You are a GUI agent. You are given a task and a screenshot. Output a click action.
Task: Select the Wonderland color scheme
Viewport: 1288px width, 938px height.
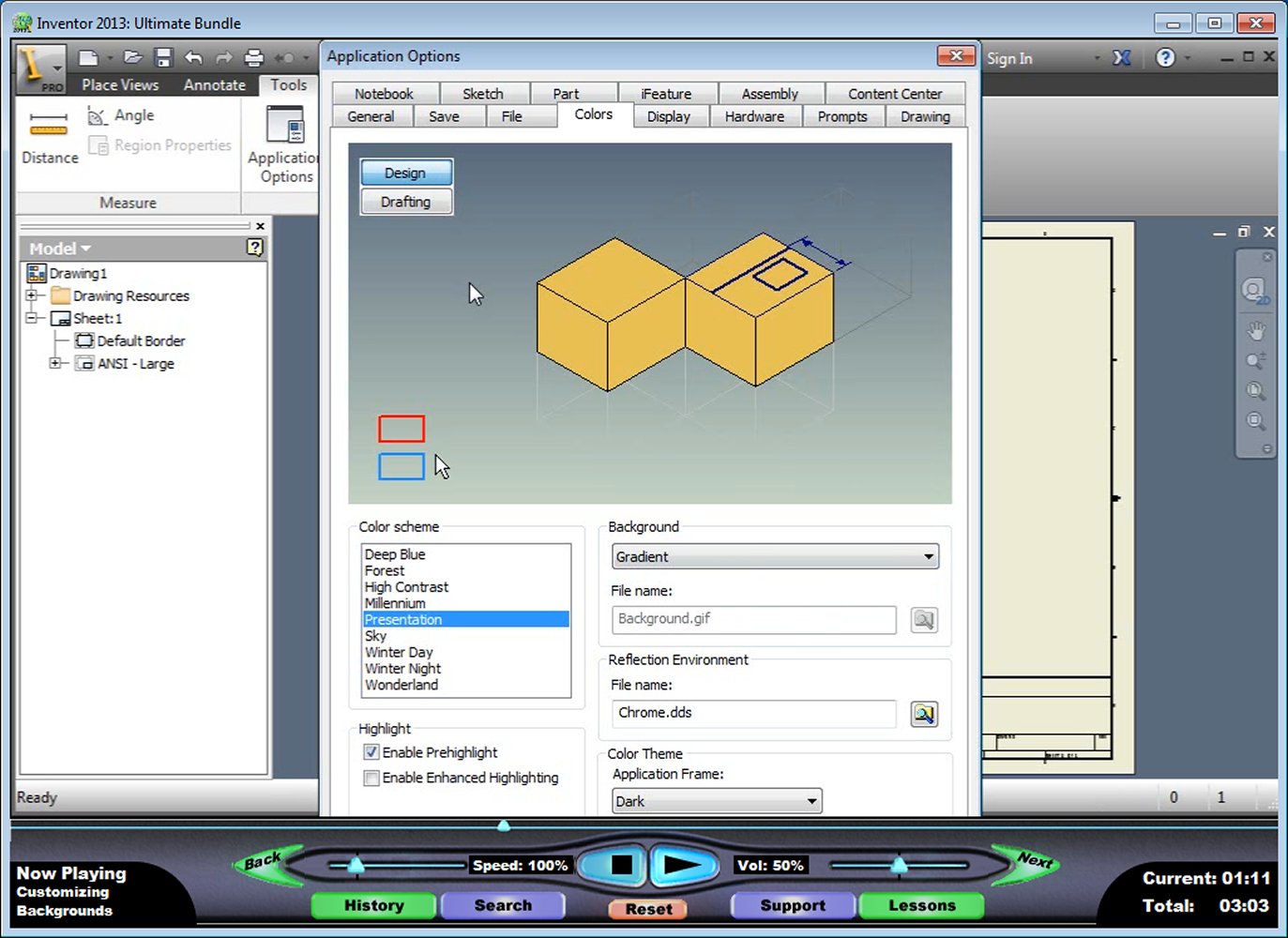(402, 685)
